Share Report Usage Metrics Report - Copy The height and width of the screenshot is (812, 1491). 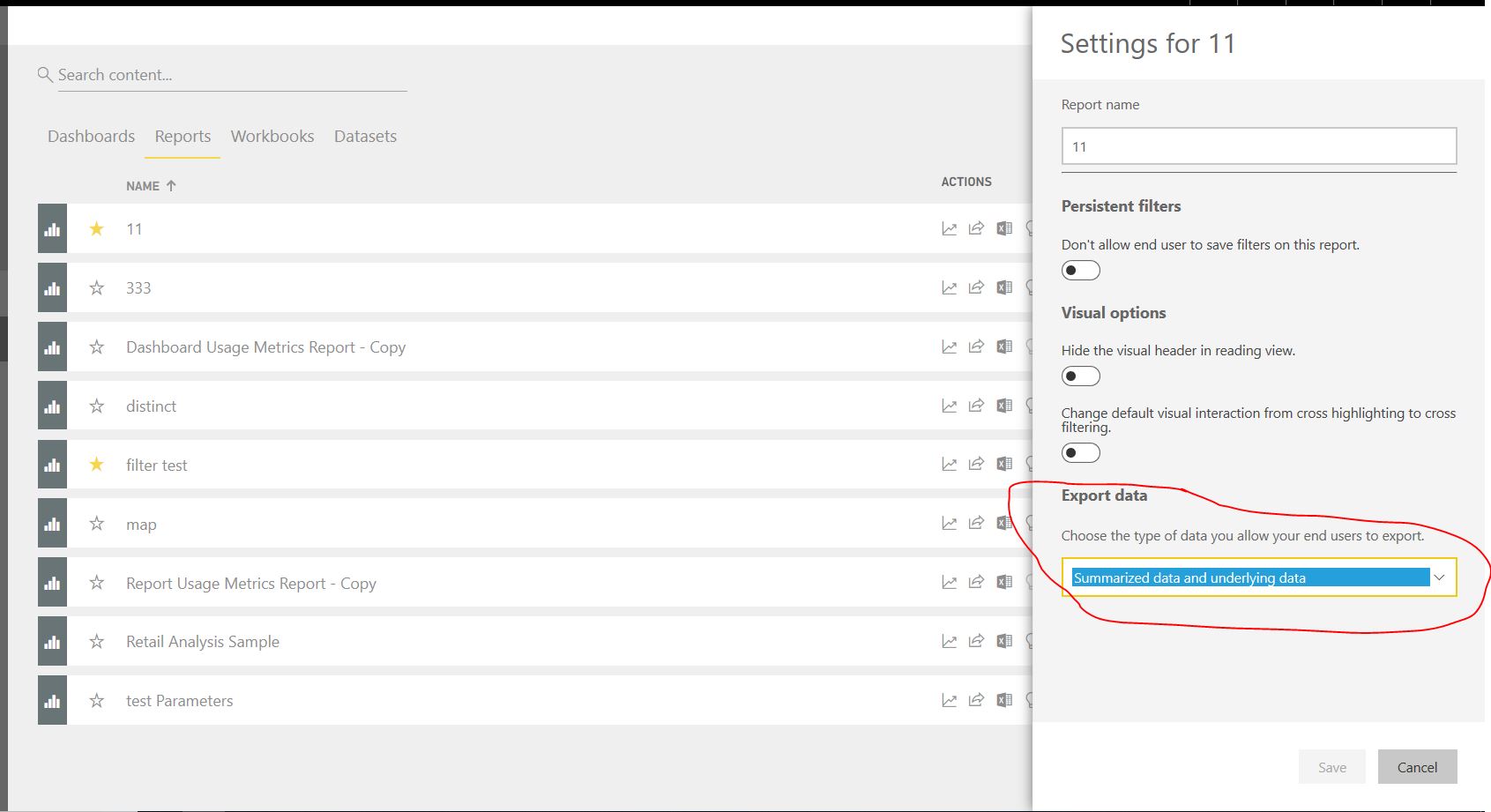point(976,583)
